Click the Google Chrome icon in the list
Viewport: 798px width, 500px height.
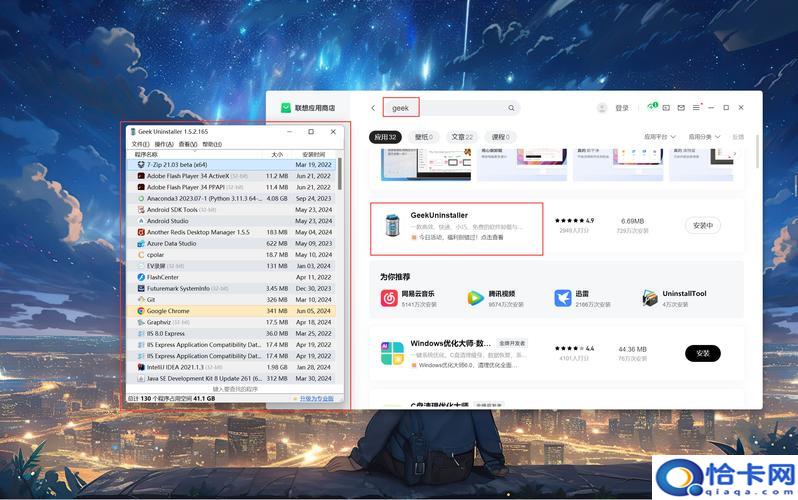point(141,311)
